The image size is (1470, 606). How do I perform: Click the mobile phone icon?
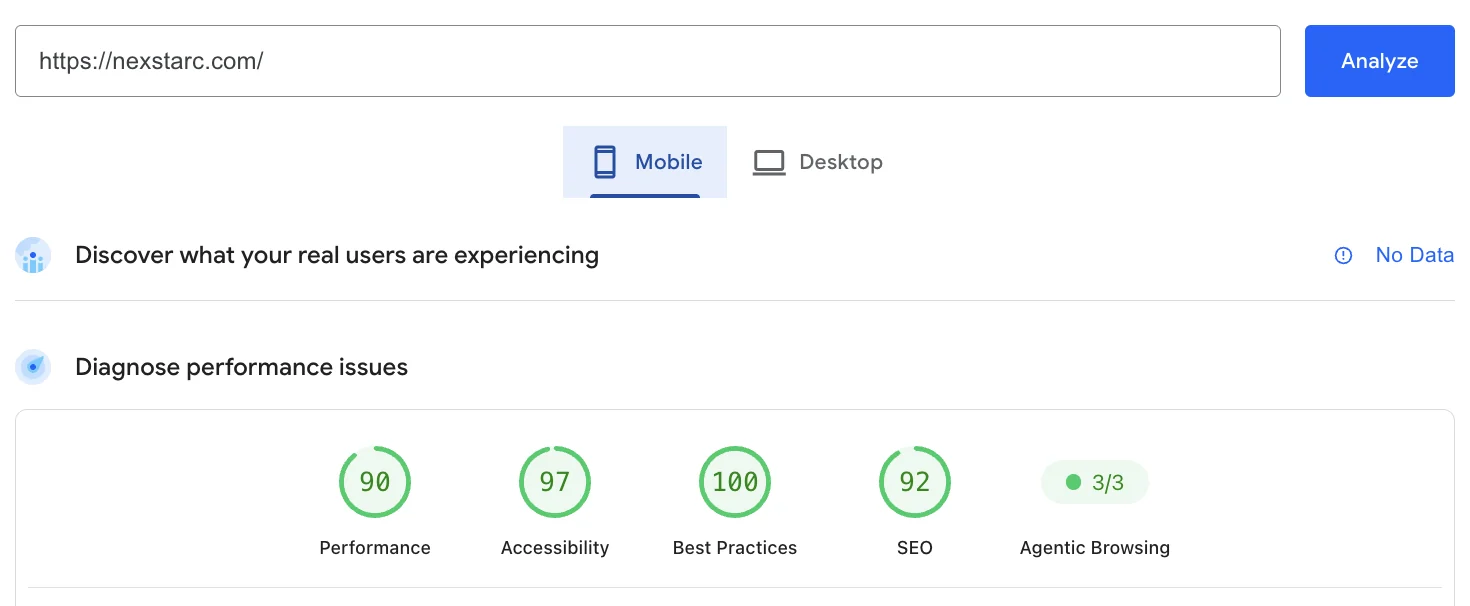pyautogui.click(x=604, y=162)
